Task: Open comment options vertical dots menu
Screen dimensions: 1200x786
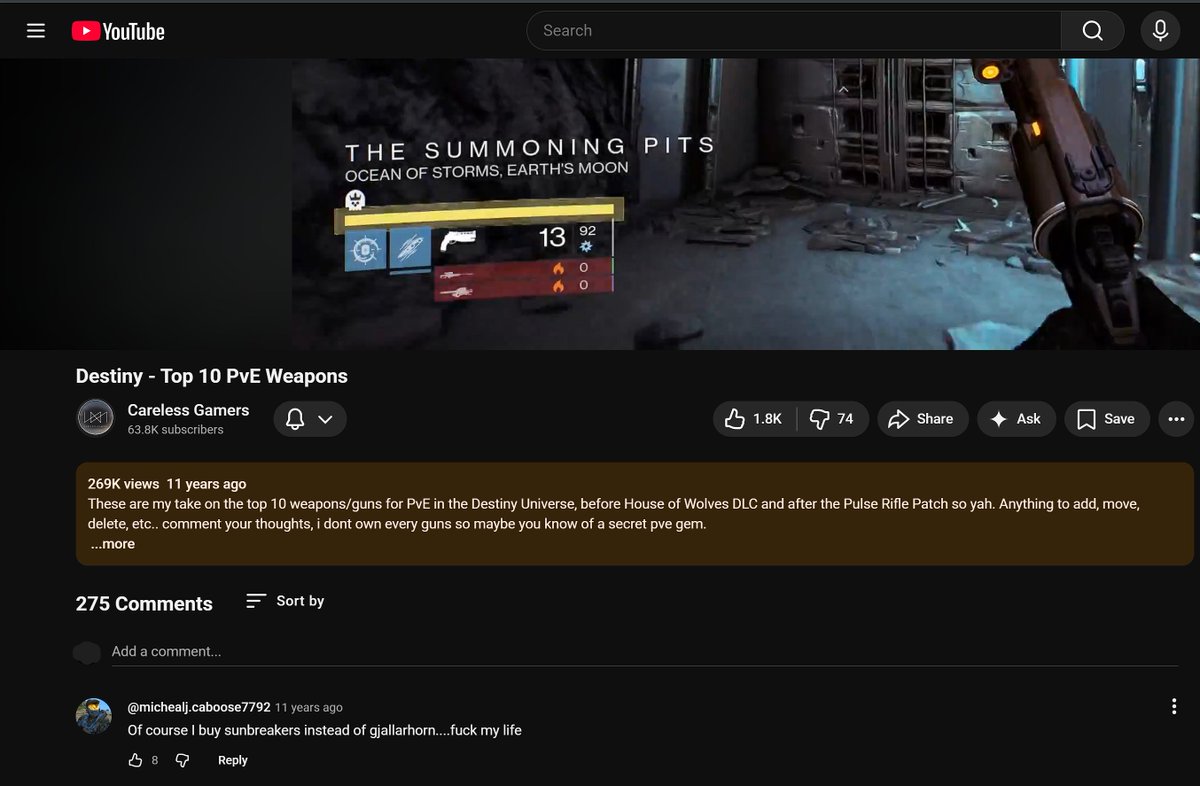Action: point(1174,707)
